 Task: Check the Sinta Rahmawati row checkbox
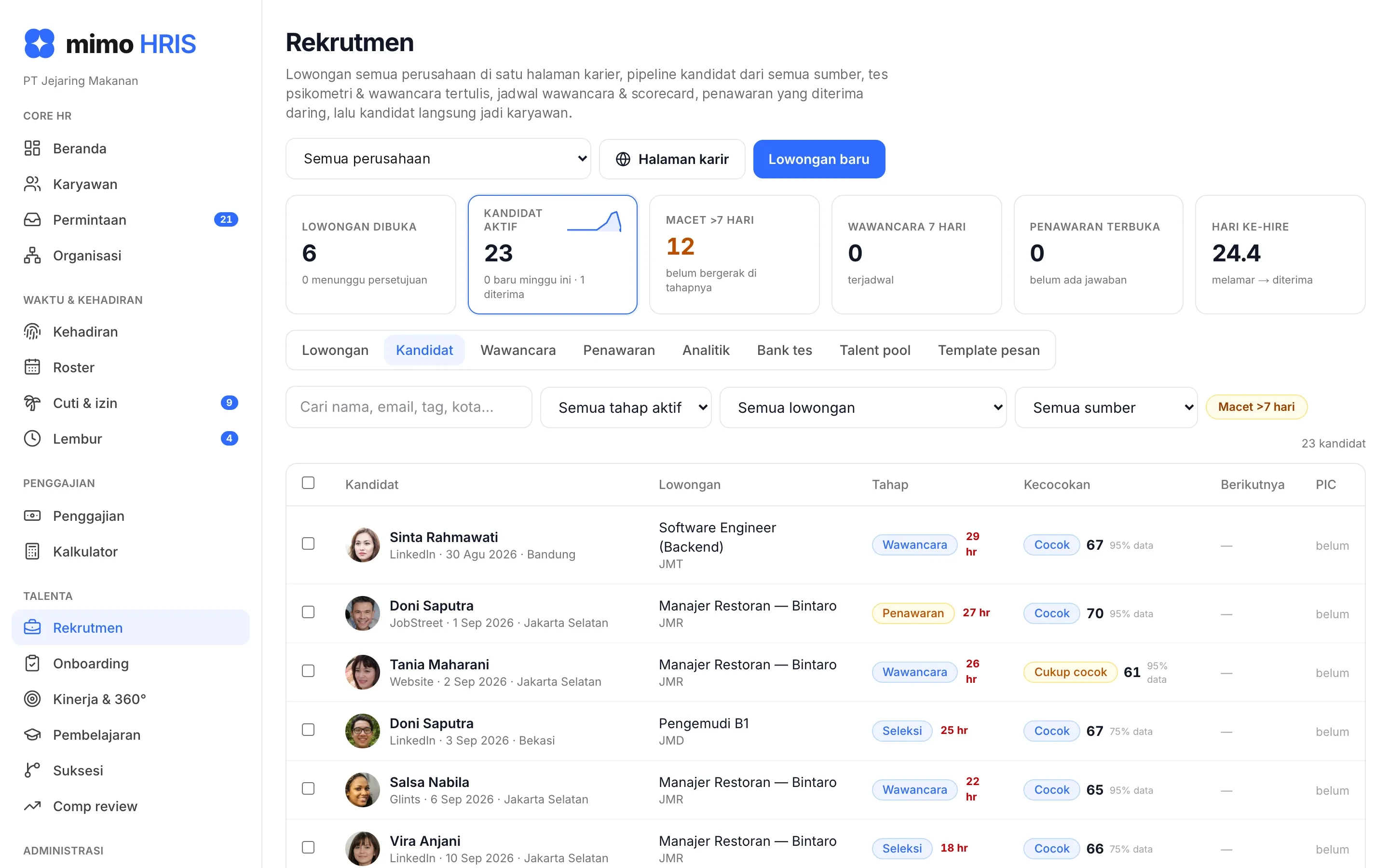coord(308,543)
